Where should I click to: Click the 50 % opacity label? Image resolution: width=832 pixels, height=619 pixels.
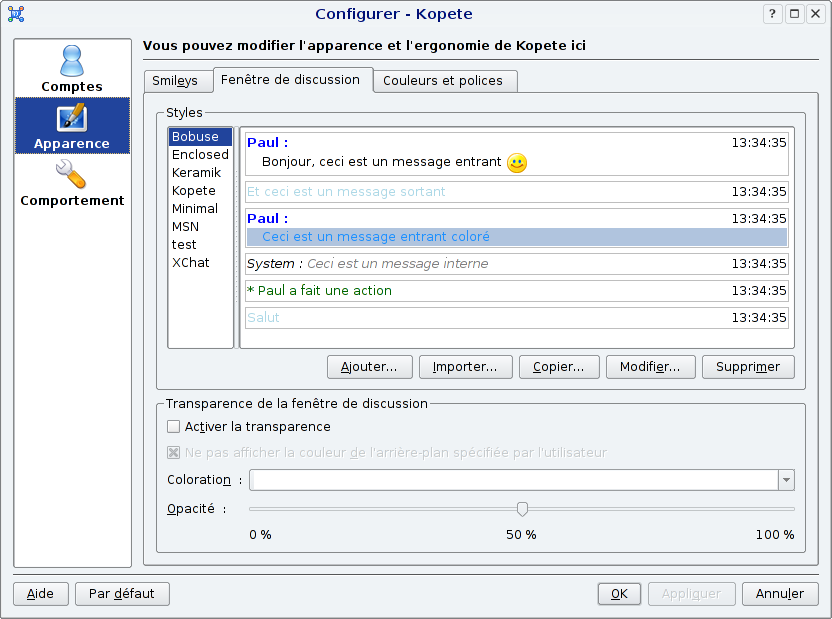click(521, 535)
